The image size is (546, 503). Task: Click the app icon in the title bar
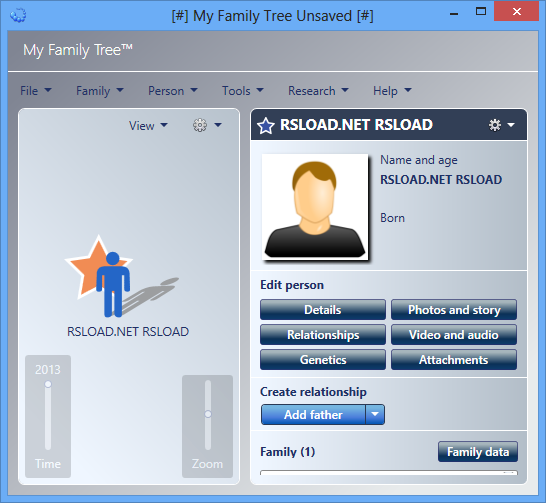point(18,16)
